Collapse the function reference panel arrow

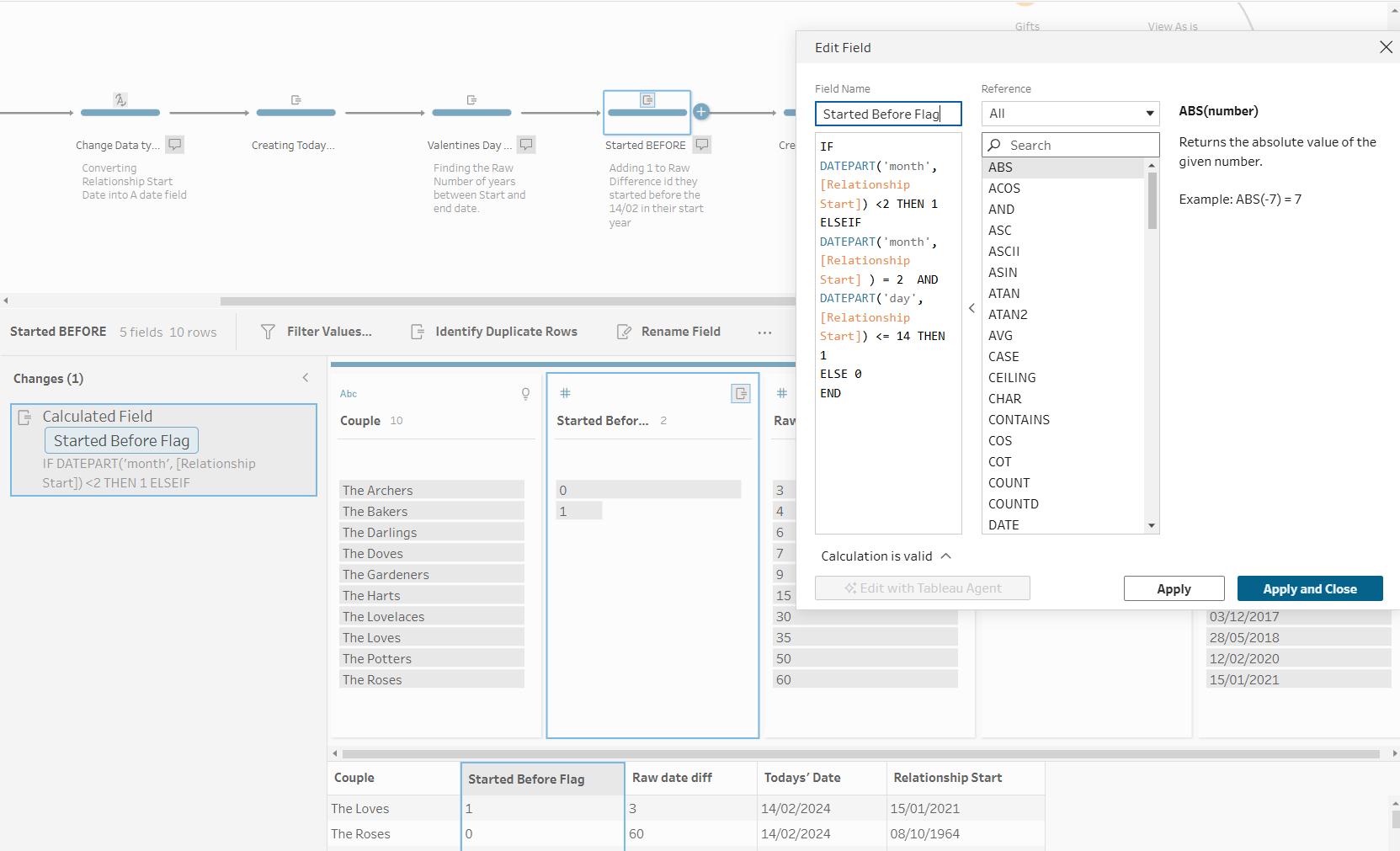point(971,308)
